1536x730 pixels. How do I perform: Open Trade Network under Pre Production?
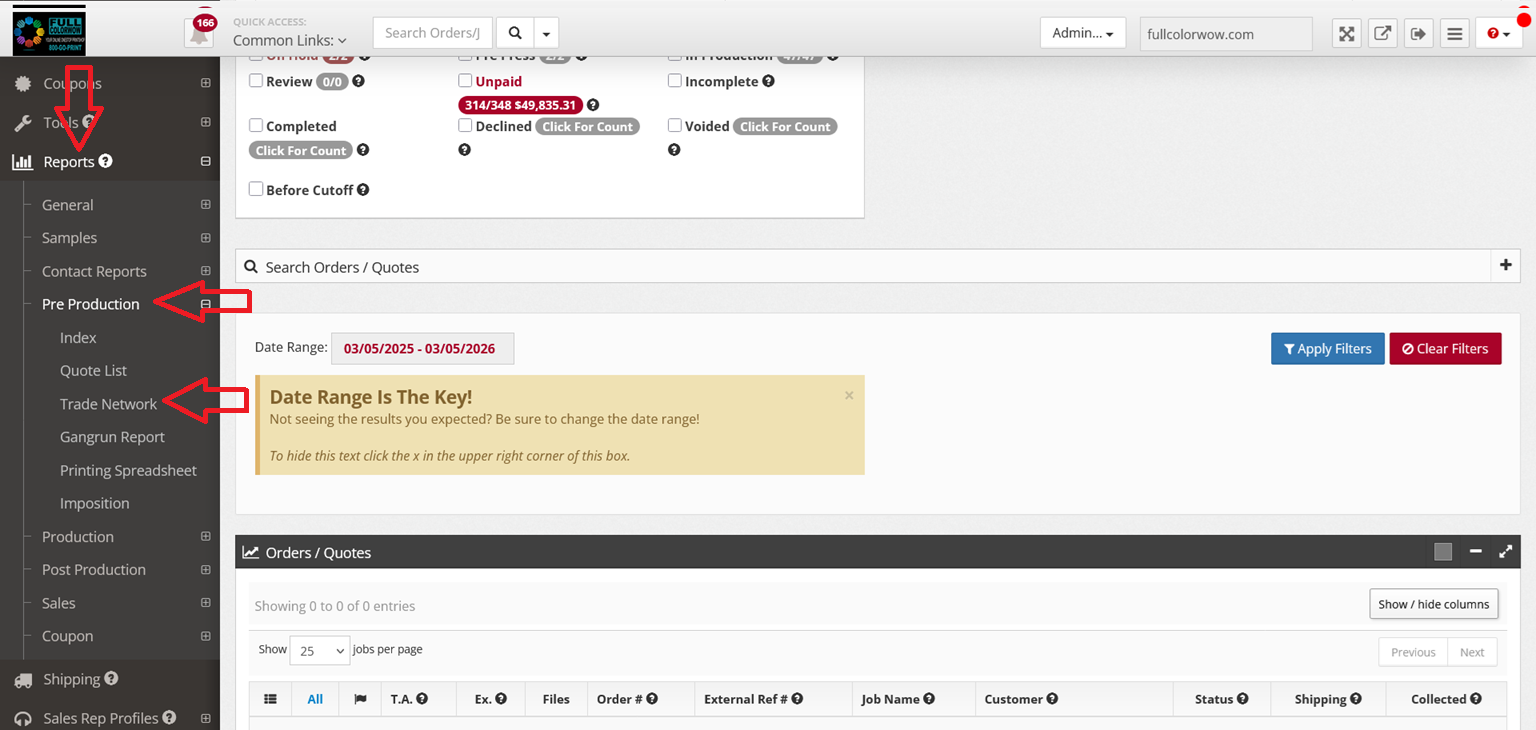tap(108, 404)
